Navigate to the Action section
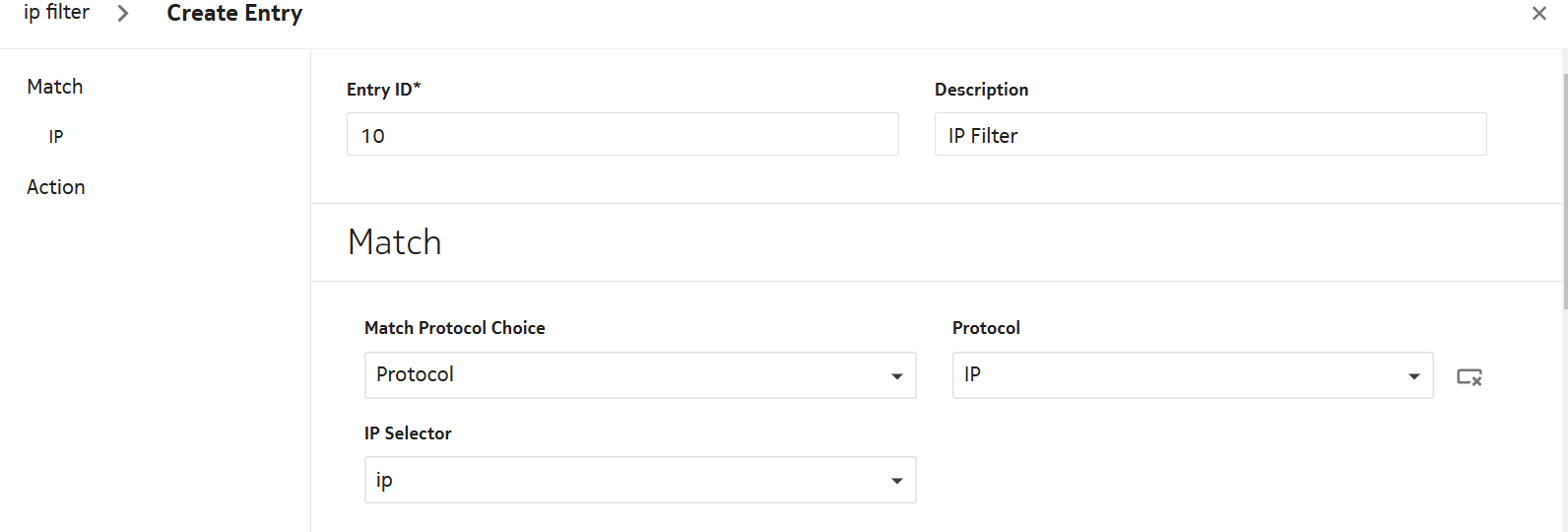 56,187
